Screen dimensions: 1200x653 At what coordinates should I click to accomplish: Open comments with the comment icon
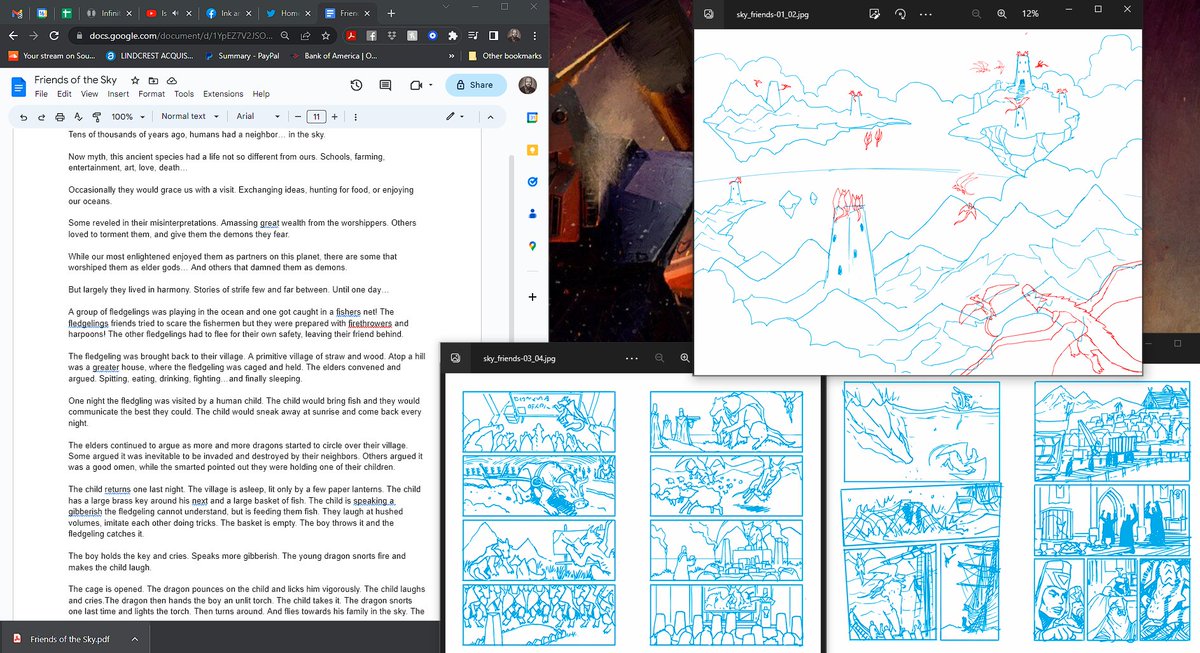tap(385, 85)
